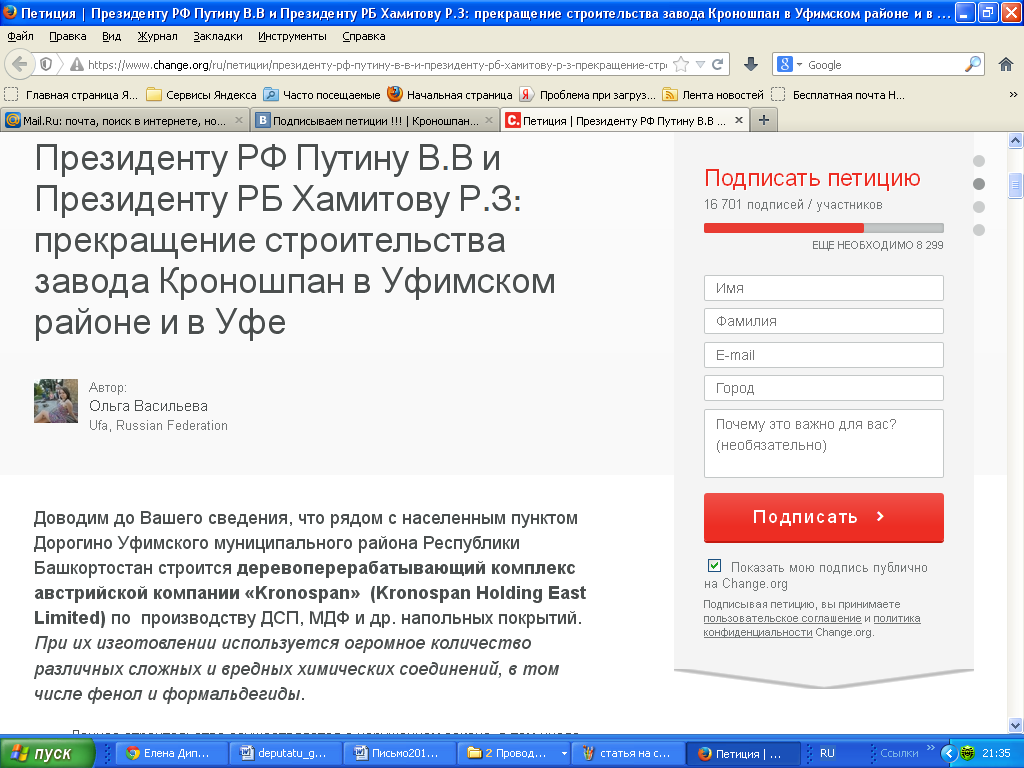Open Бесплатная почта Н... bookmark
This screenshot has height=768, width=1024.
[x=839, y=95]
